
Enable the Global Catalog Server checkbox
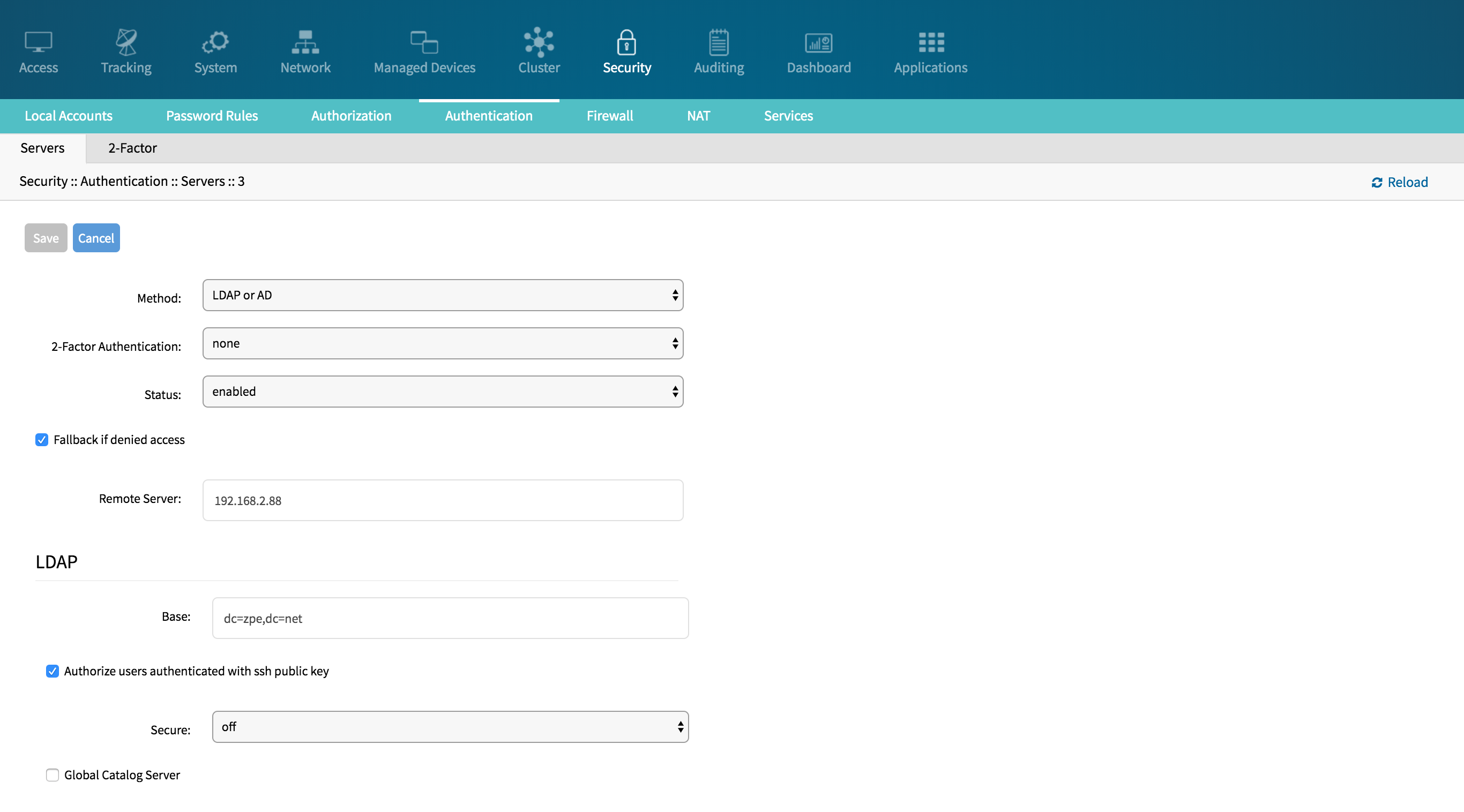[53, 775]
